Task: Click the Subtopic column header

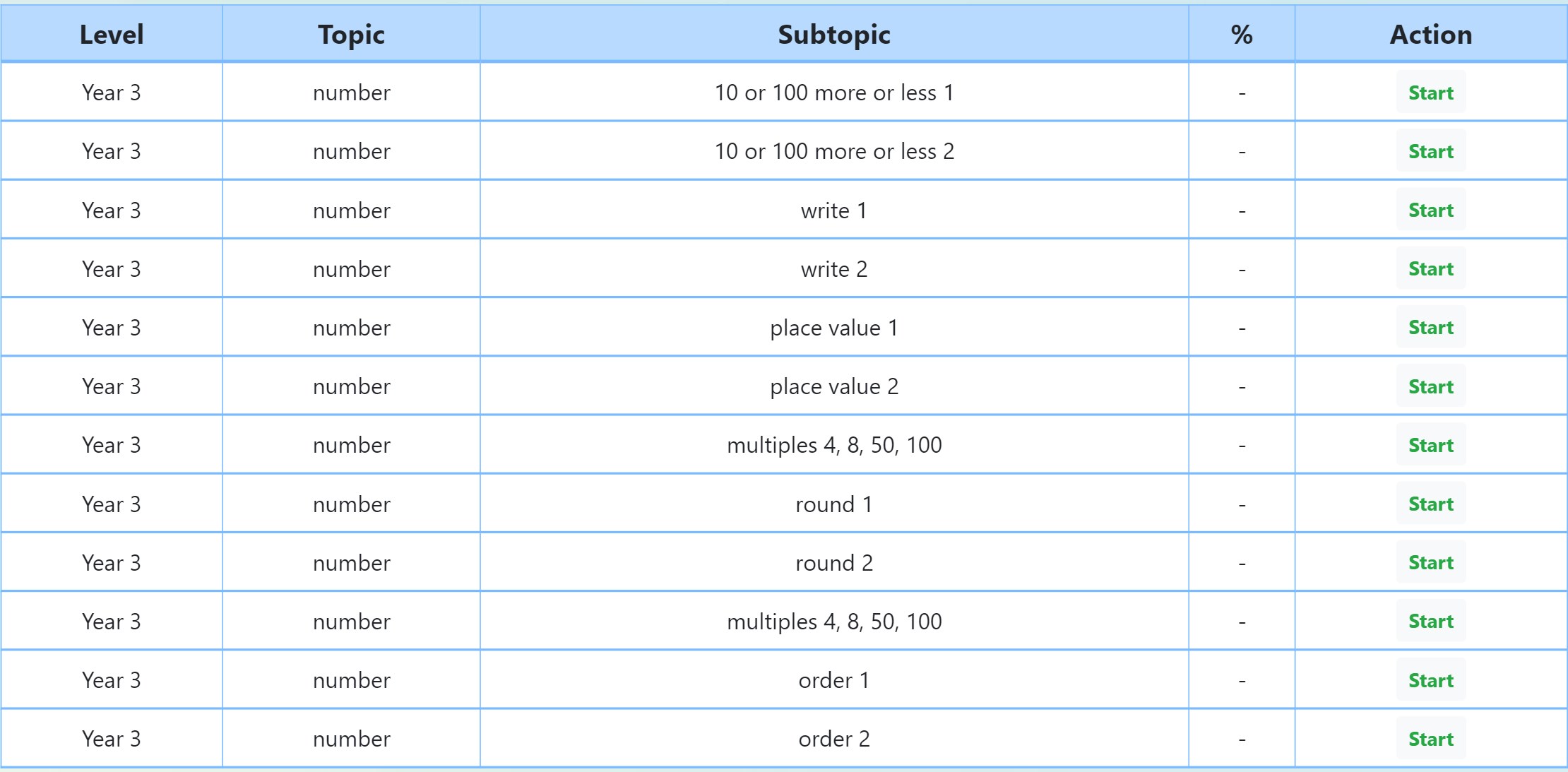Action: coord(833,34)
